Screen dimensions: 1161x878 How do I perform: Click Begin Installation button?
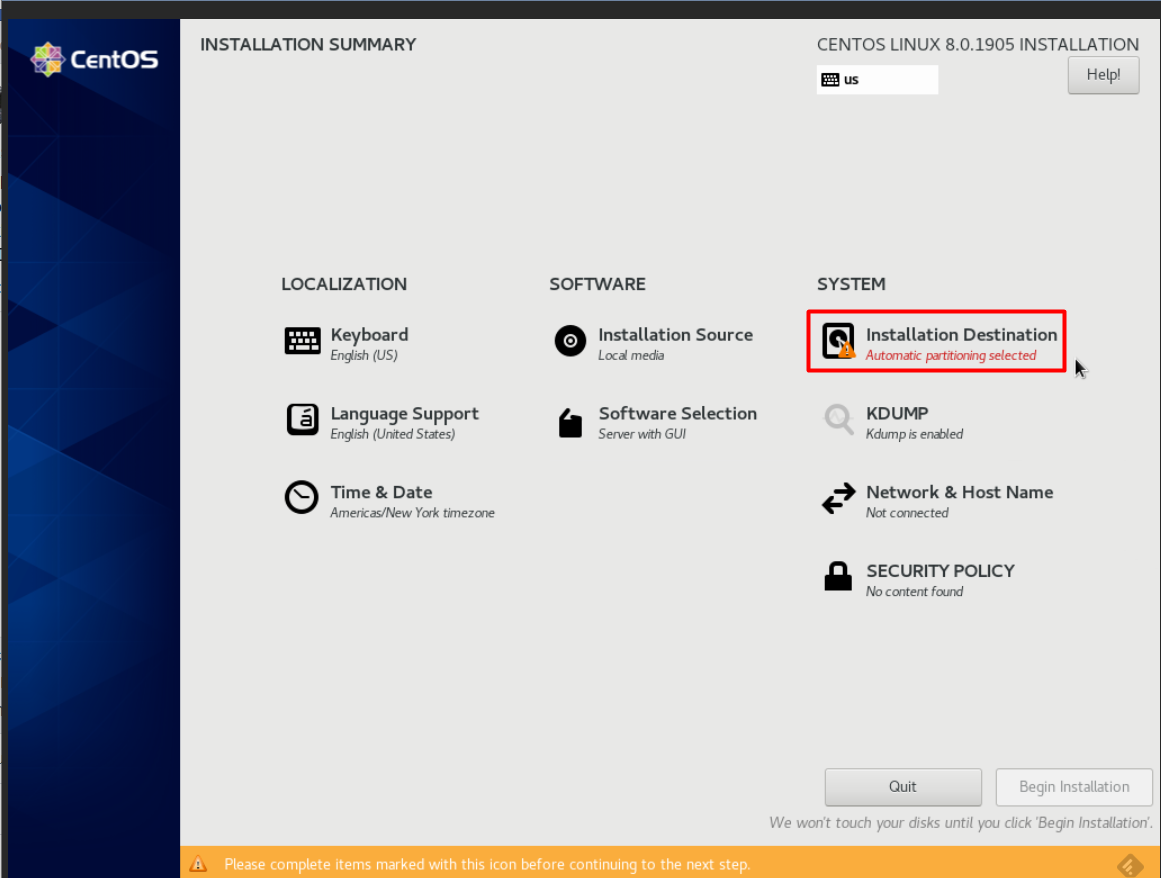[1074, 786]
